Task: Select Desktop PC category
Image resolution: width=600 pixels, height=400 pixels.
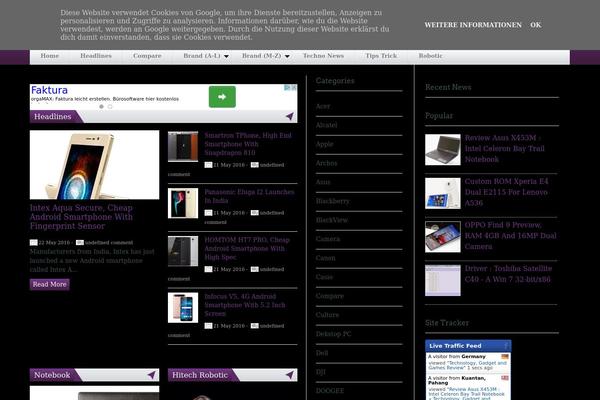Action: point(333,334)
